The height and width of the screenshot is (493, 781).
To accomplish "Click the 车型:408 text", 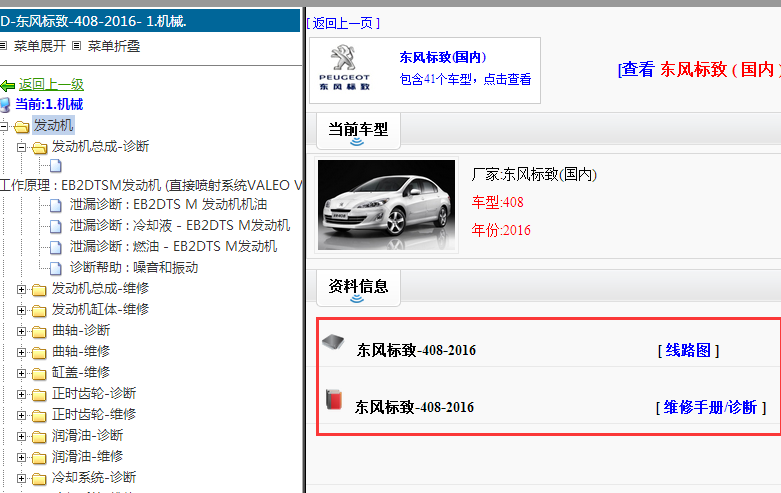I will tap(498, 202).
